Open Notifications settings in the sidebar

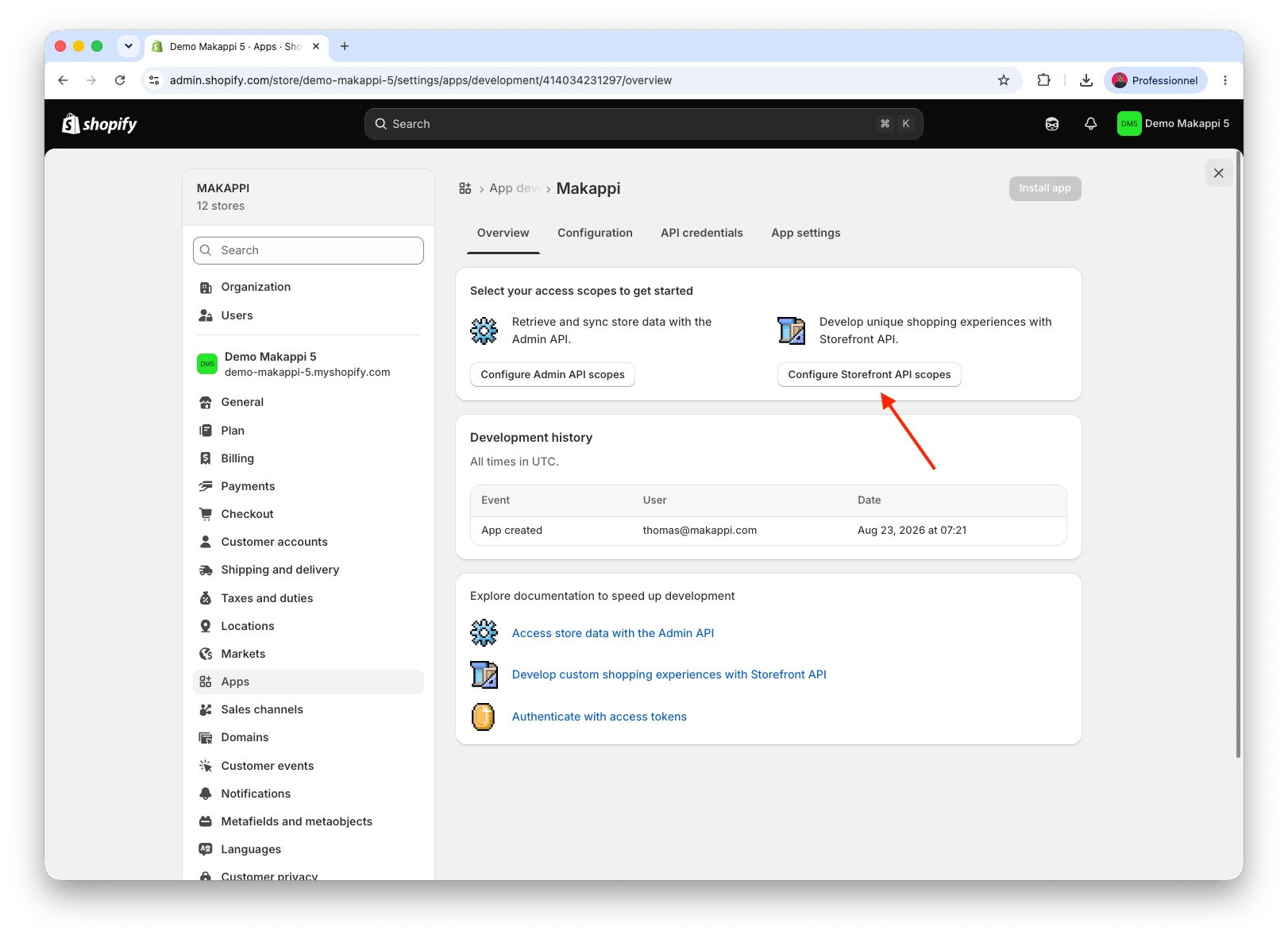[x=308, y=794]
